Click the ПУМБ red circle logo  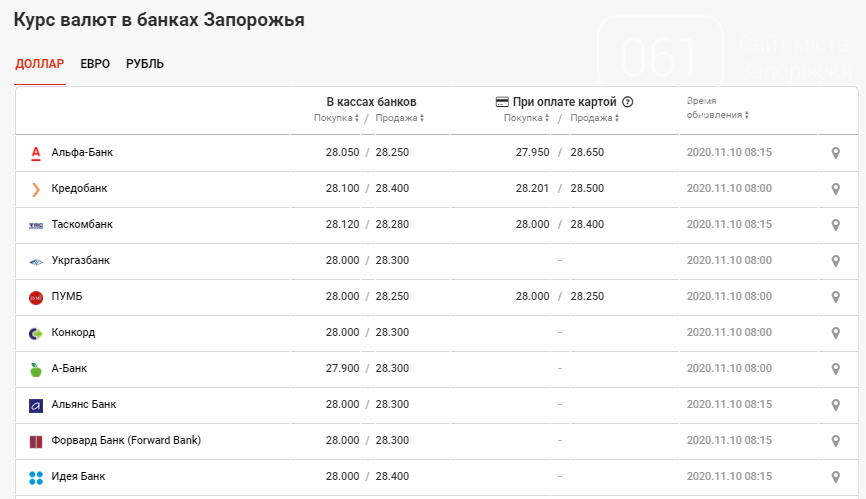coord(36,298)
